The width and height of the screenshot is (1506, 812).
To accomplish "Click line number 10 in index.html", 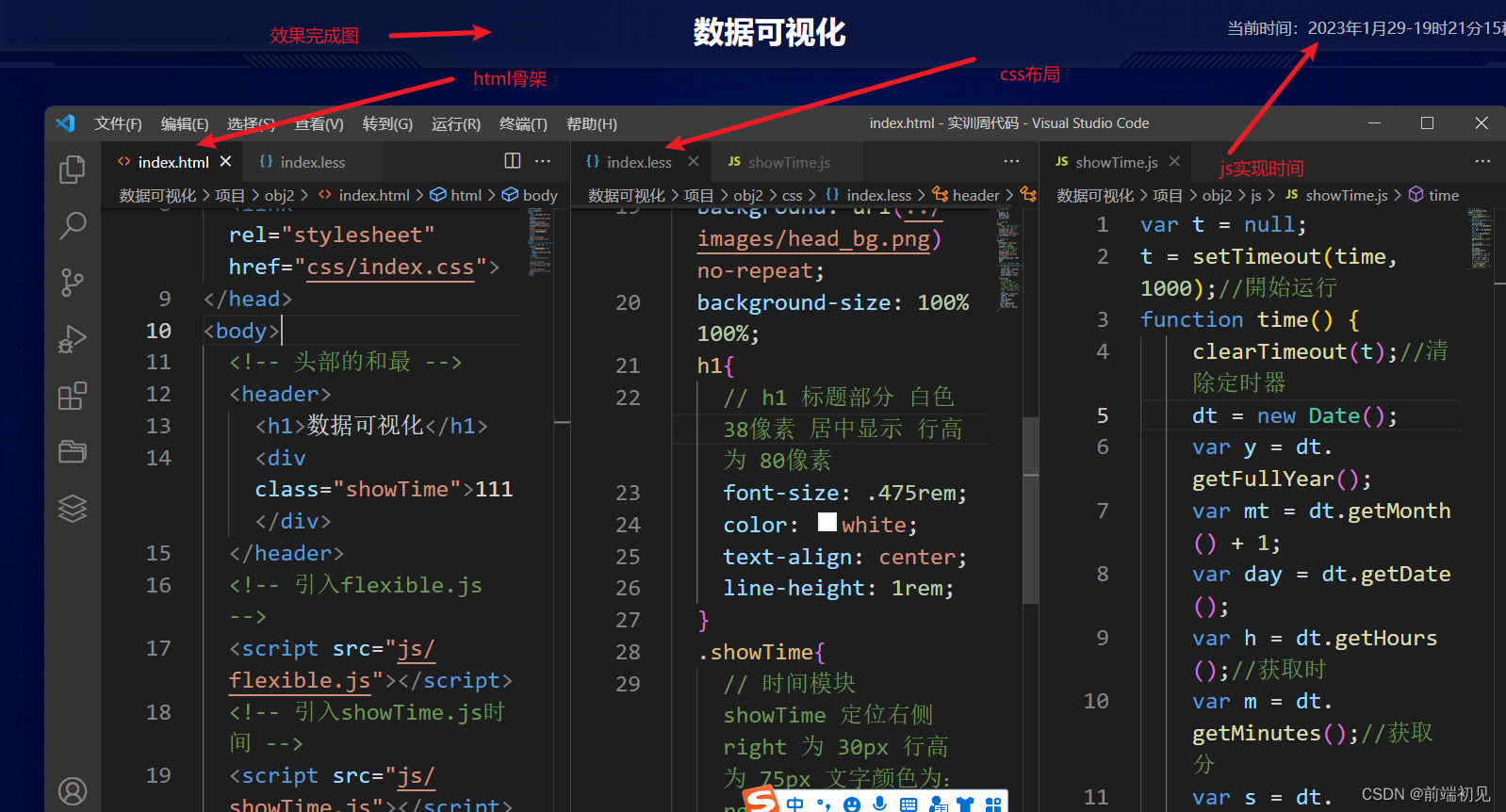I will (x=158, y=331).
